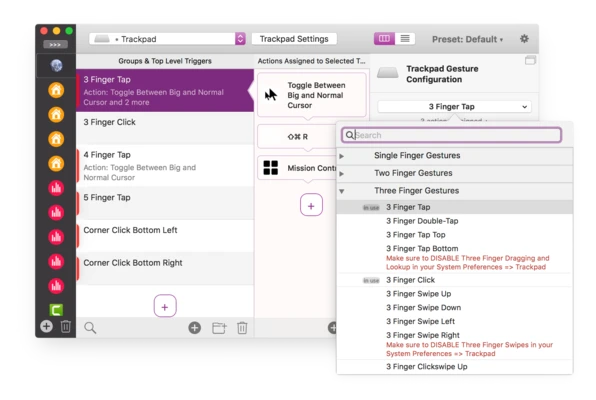Expand the Single Finger Gestures group

tap(341, 156)
